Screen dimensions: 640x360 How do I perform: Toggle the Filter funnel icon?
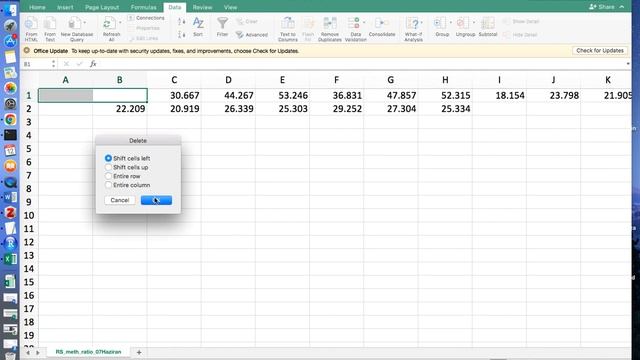[x=222, y=24]
